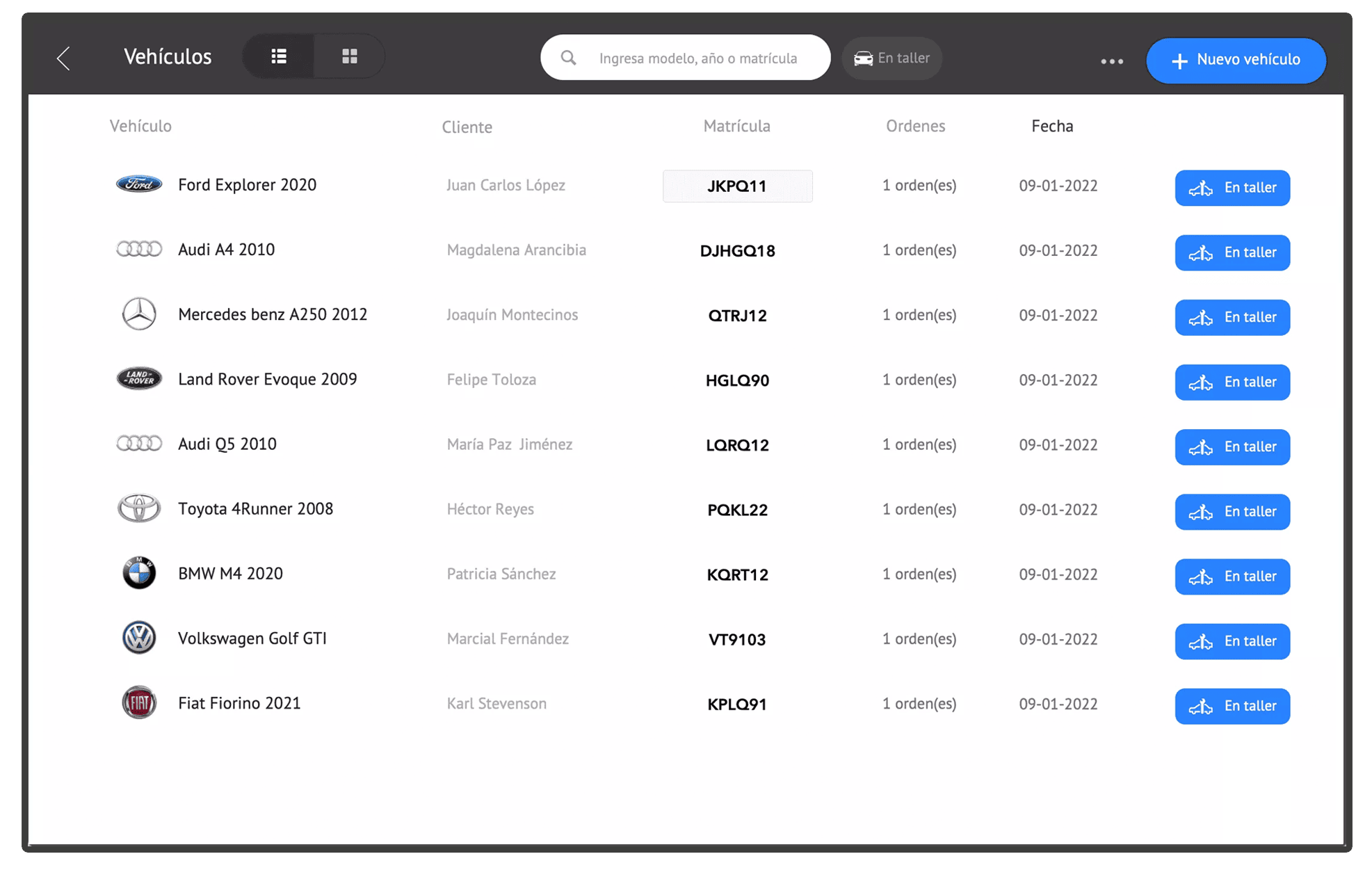Select license plate QTRJ12

pos(737,316)
